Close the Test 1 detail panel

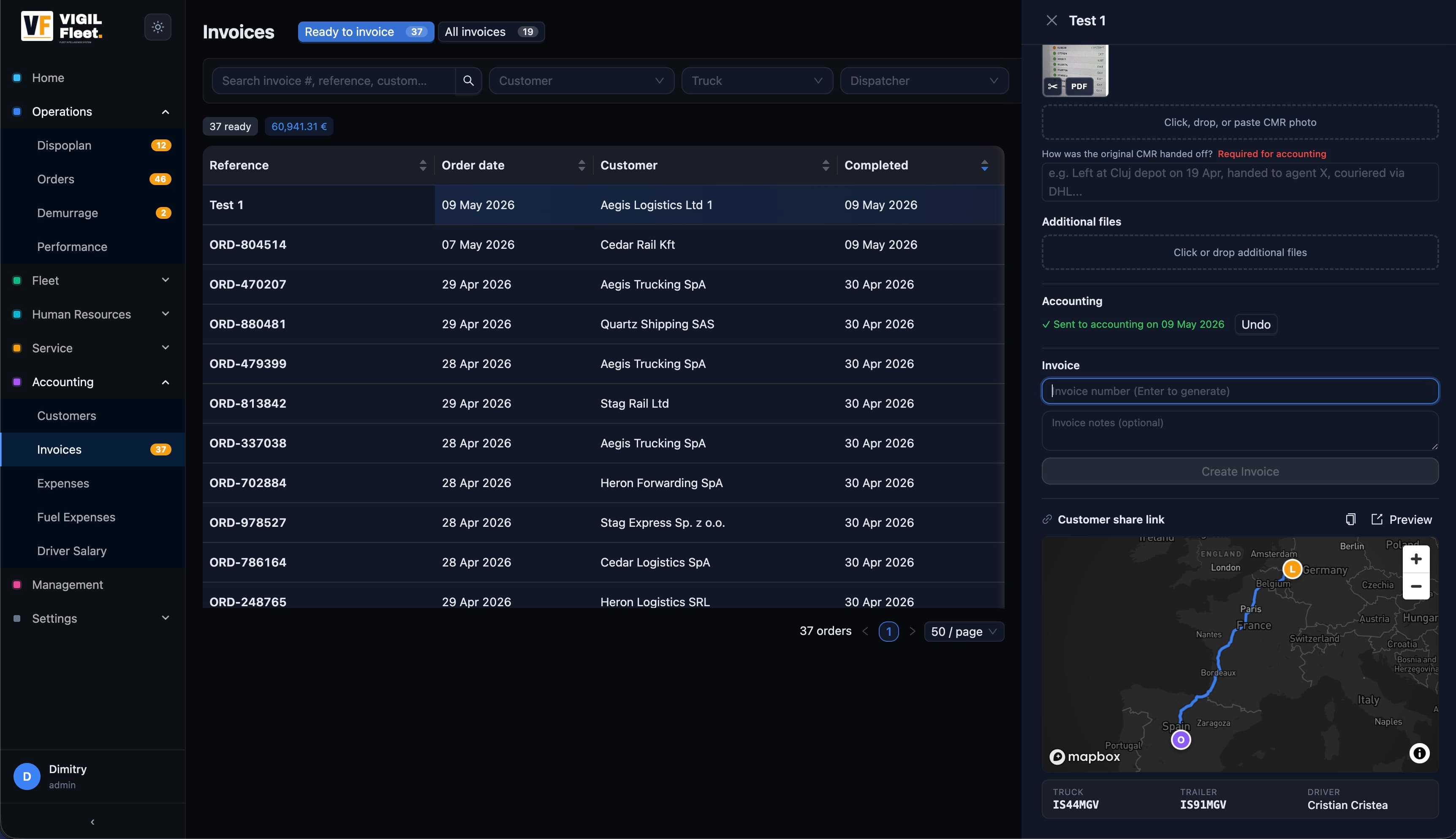click(x=1052, y=21)
